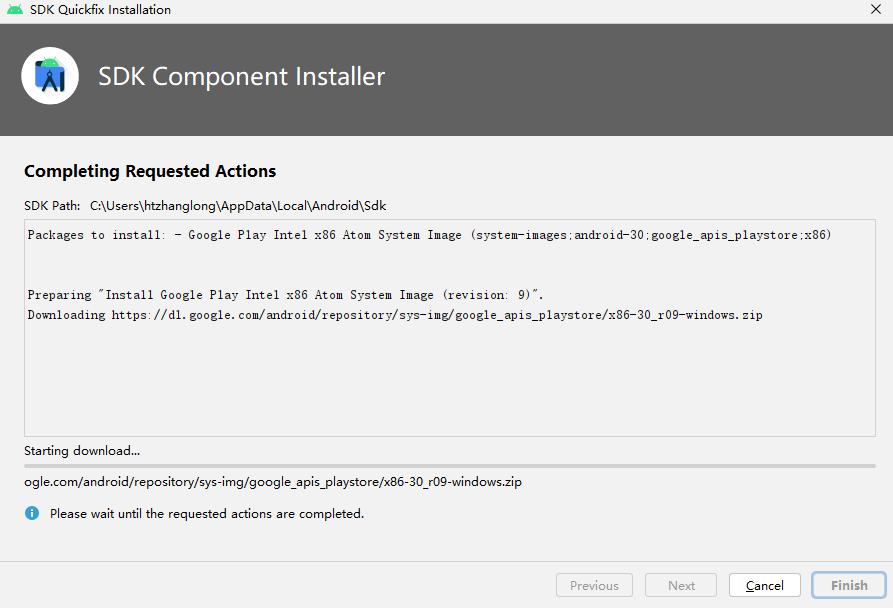The image size is (893, 608).
Task: Click the 'SDK Quickfix Installation' title bar text
Action: [x=100, y=10]
